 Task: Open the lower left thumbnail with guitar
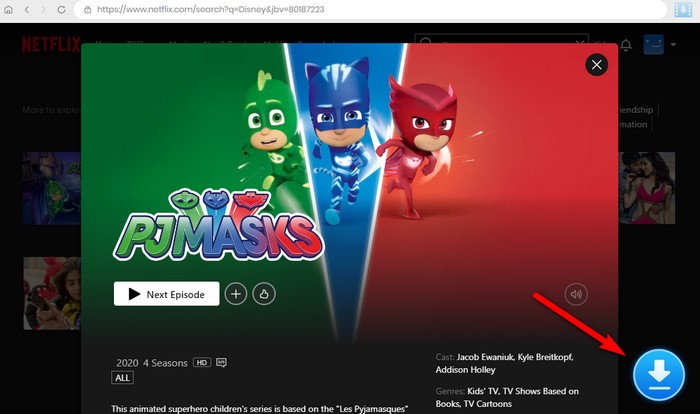coord(52,293)
